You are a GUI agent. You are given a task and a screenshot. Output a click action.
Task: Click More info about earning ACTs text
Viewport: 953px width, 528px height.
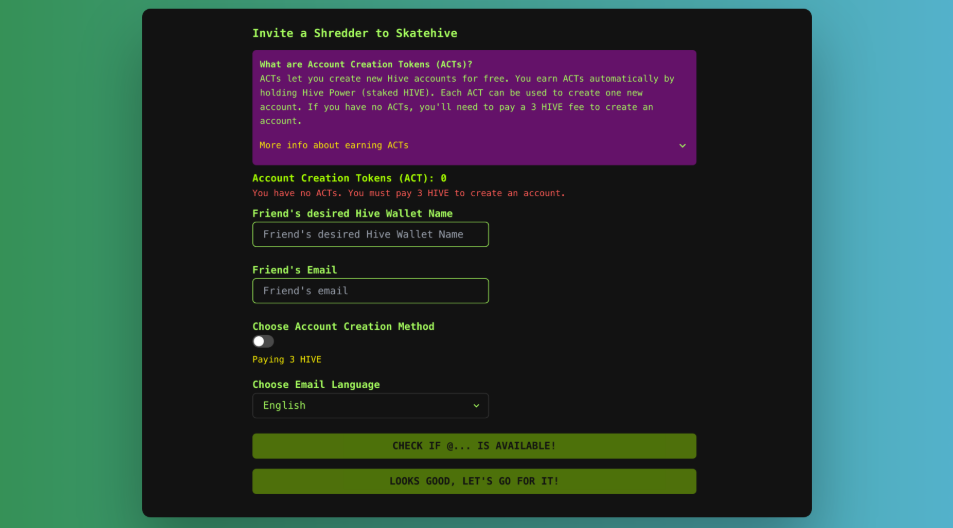click(334, 145)
